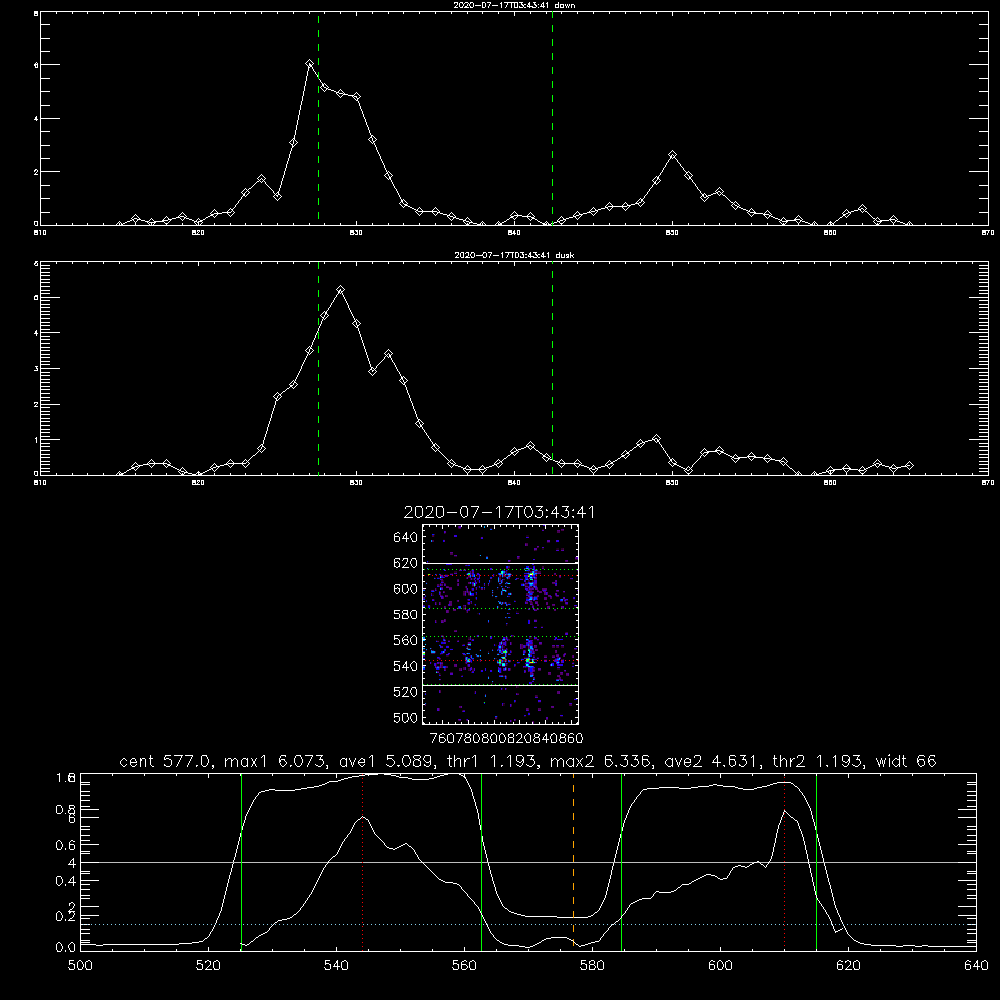Viewport: 1000px width, 1000px height.
Task: Click the "max1 6.073" statistic
Action: pos(277,761)
